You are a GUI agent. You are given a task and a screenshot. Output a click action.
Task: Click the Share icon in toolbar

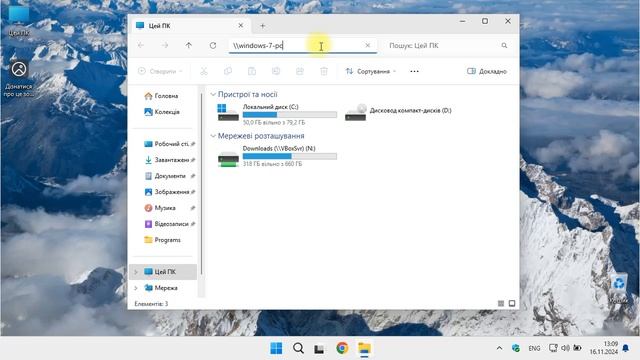click(300, 71)
